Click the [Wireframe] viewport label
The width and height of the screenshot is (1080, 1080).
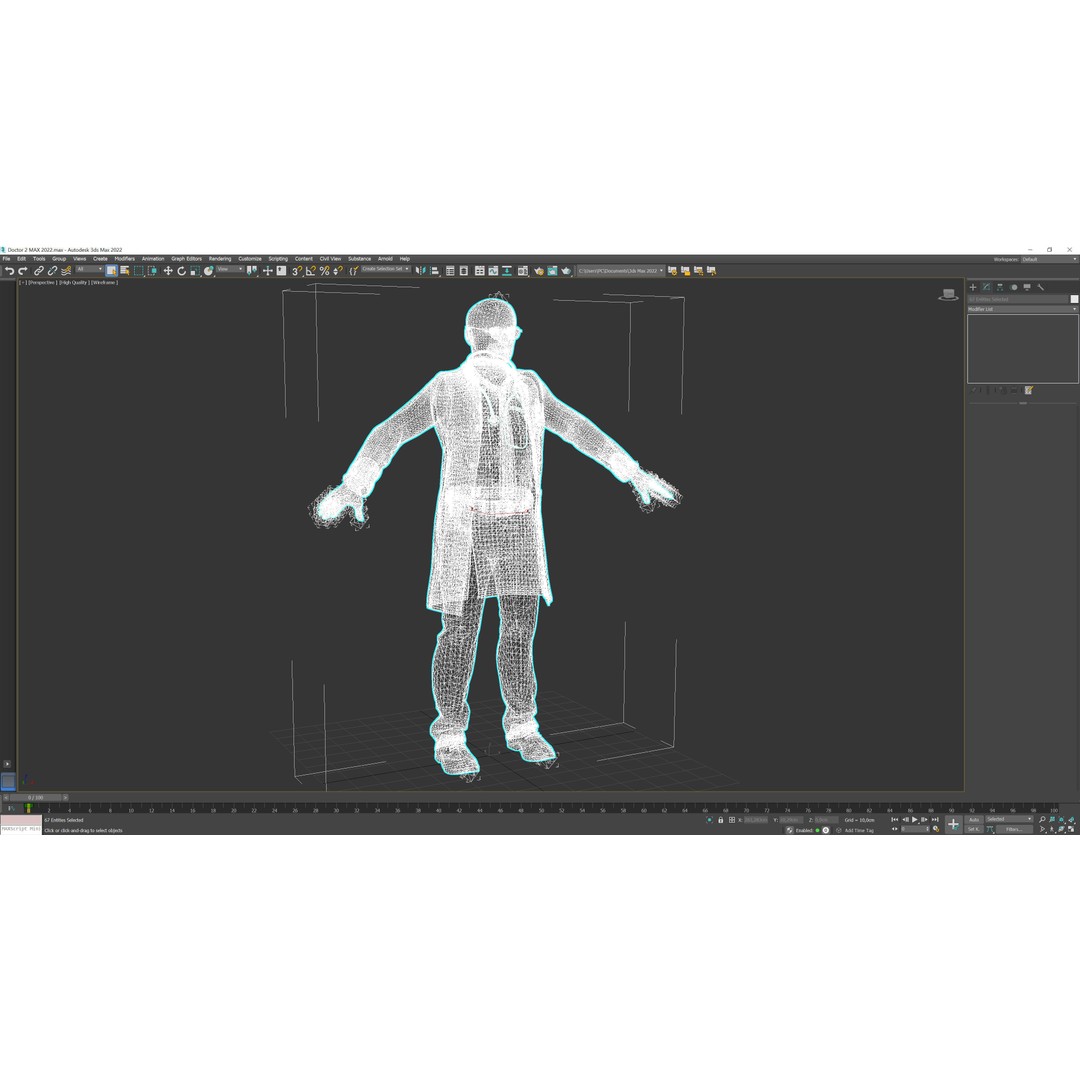(x=104, y=282)
